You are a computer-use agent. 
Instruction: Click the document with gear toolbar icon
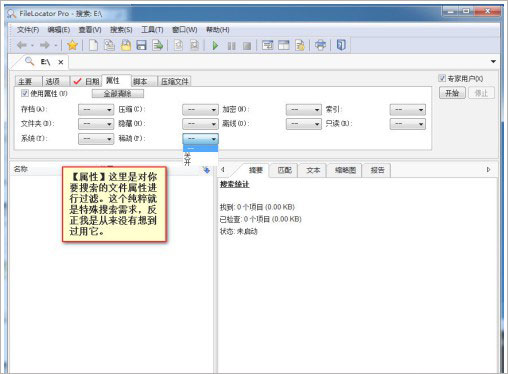(300, 45)
